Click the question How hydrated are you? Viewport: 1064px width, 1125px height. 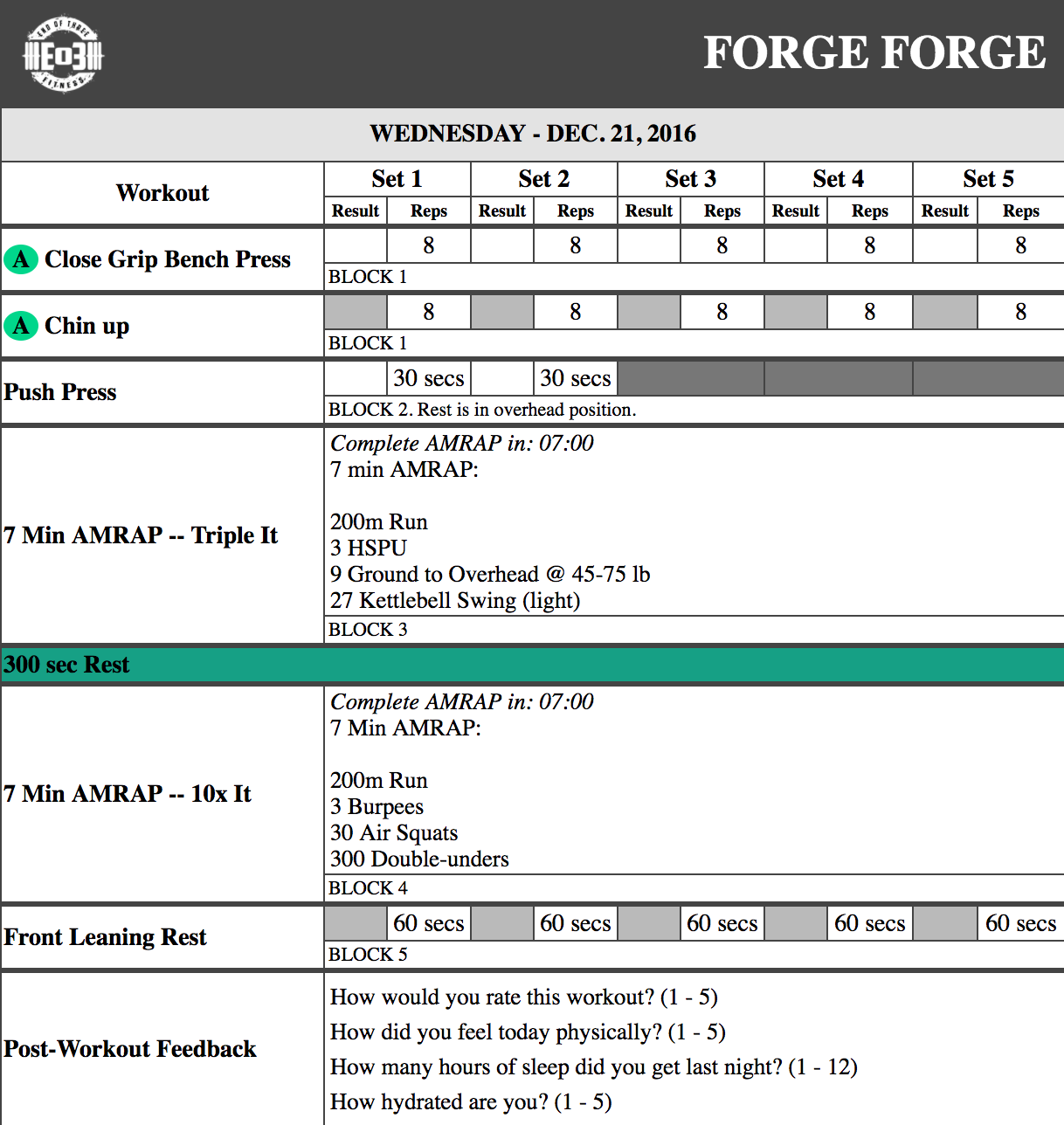[471, 1101]
